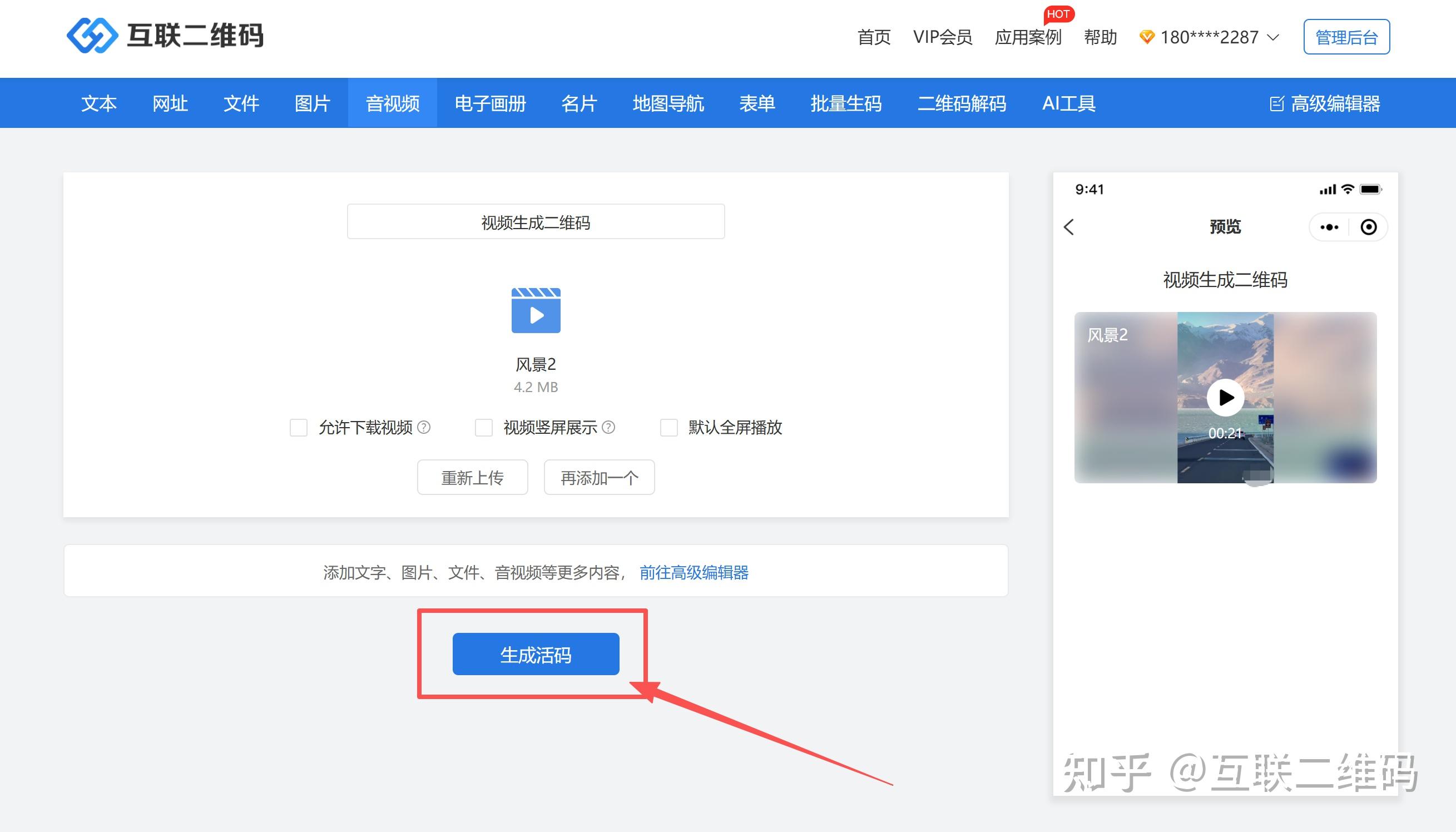Open the 二维码解码 tab
Viewport: 1456px width, 832px height.
tap(962, 103)
